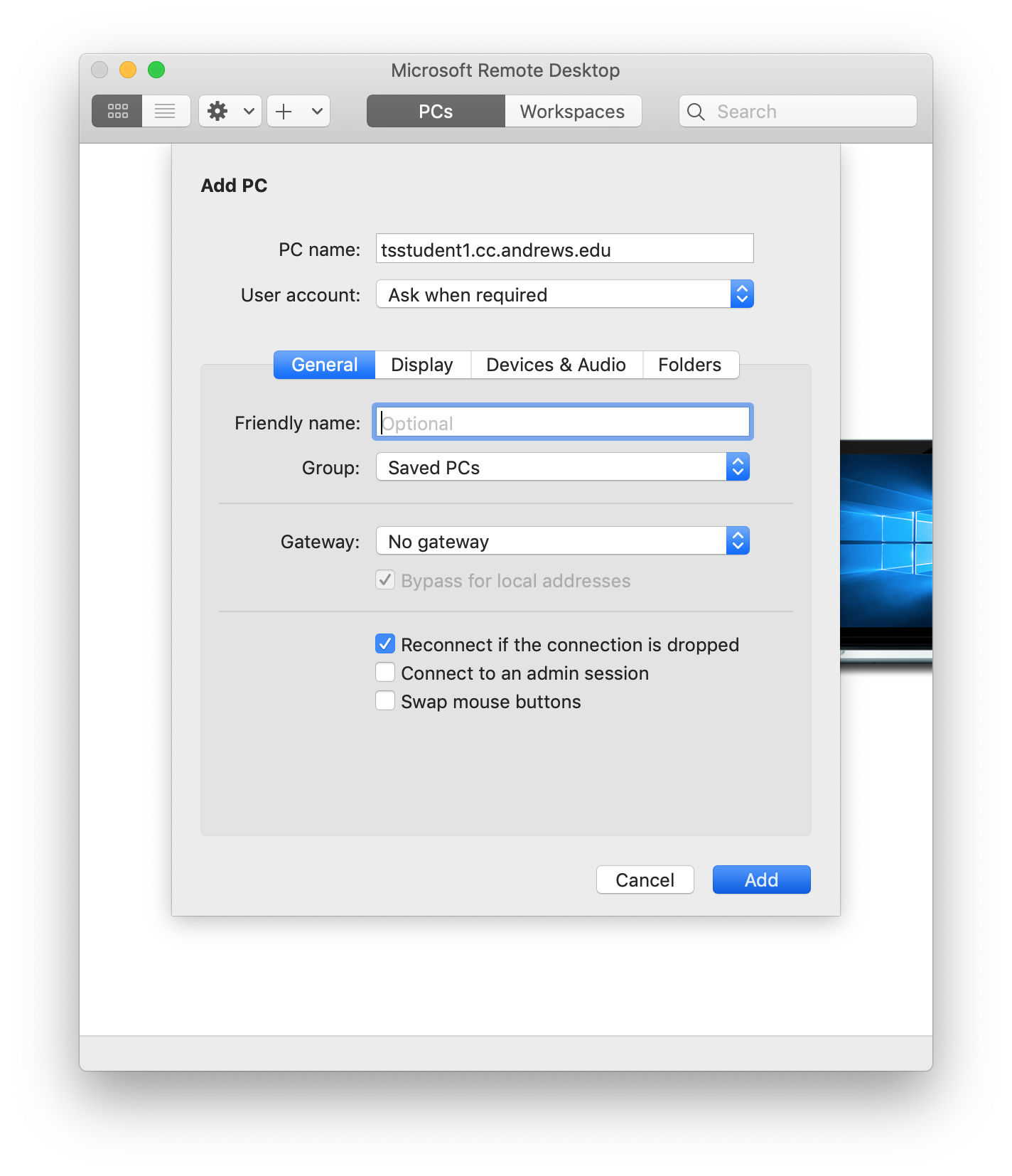Select the PCs tab
Image resolution: width=1012 pixels, height=1176 pixels.
436,112
